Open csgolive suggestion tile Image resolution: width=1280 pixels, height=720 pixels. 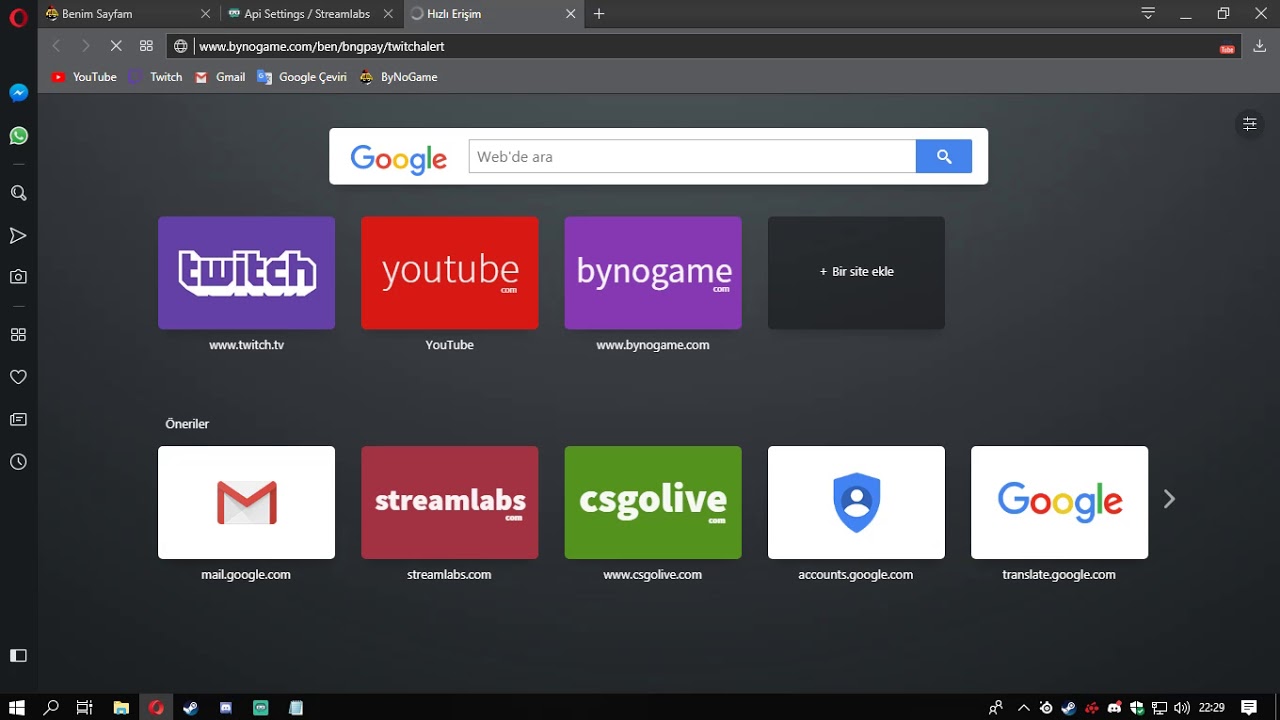click(x=653, y=502)
